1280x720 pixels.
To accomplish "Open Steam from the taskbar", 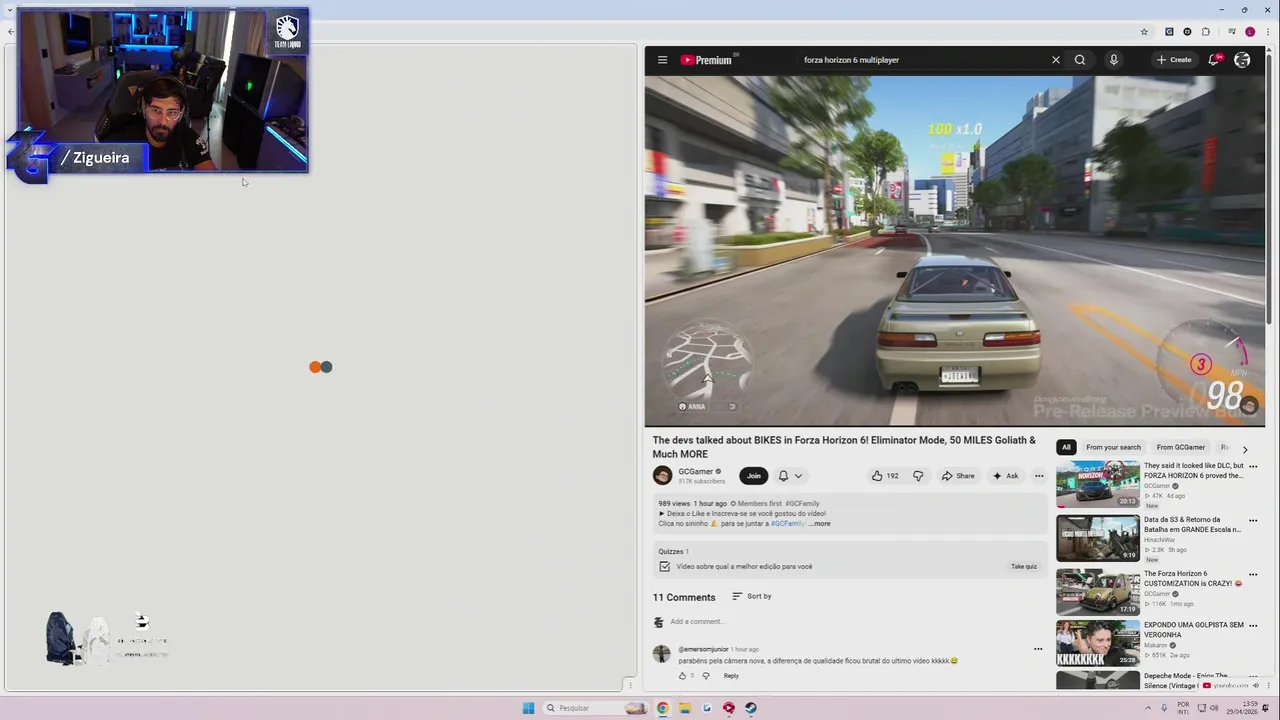I will (751, 708).
